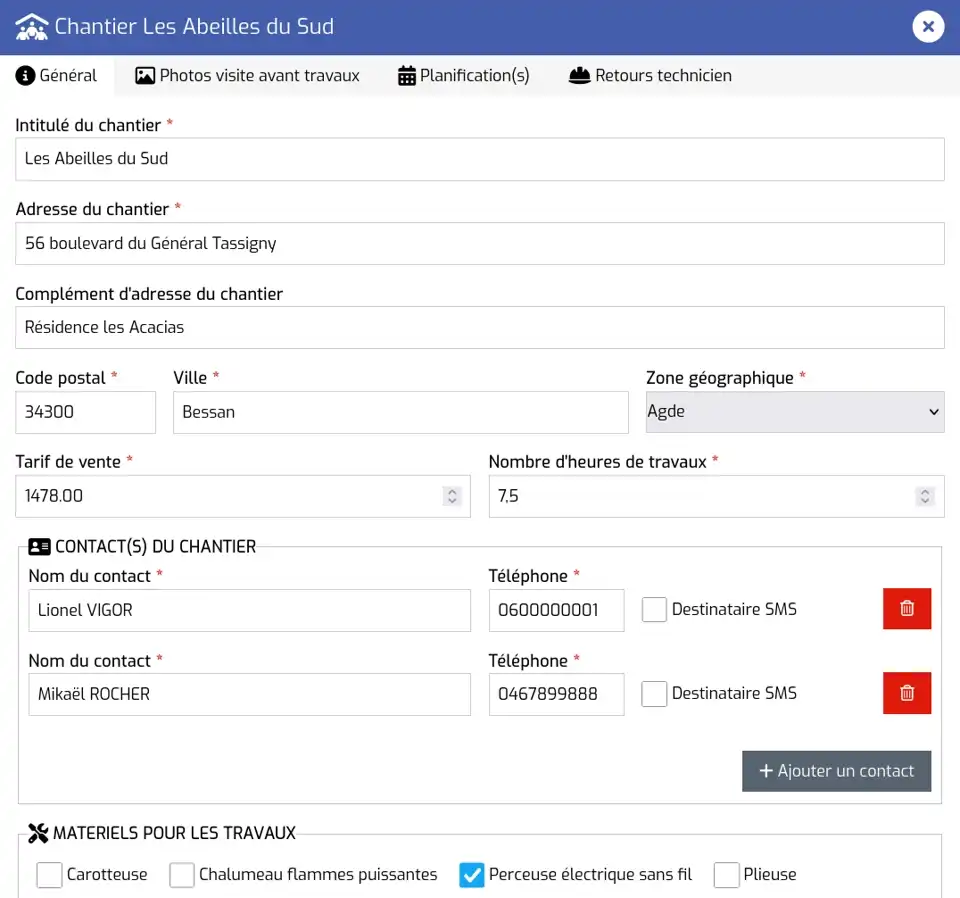The image size is (960, 898).
Task: Tick the Carotteuse checkbox
Action: (x=49, y=875)
